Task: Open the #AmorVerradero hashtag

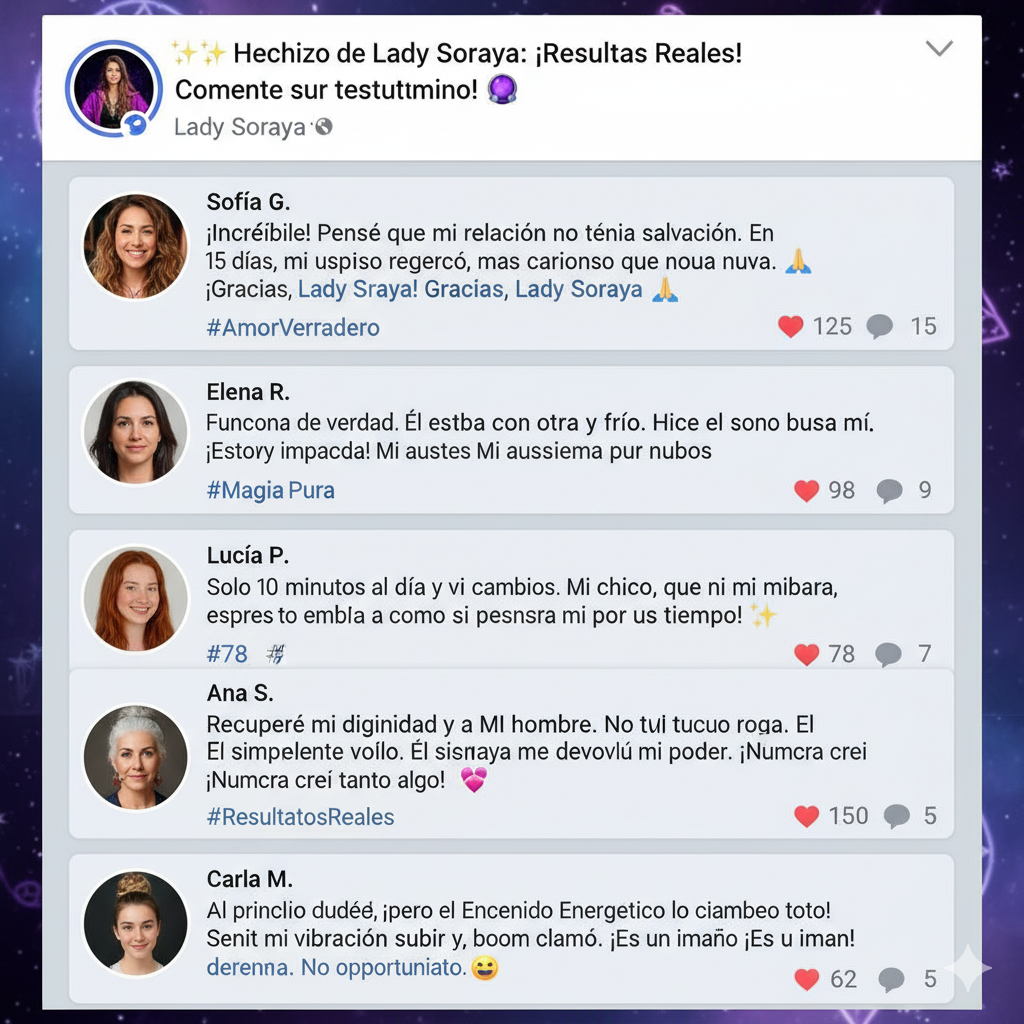Action: tap(293, 327)
